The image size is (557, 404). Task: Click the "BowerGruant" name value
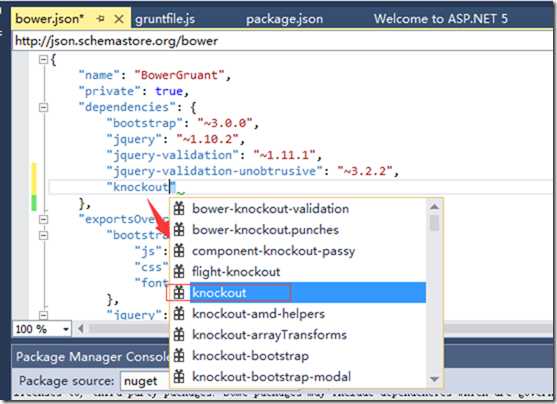[x=179, y=75]
